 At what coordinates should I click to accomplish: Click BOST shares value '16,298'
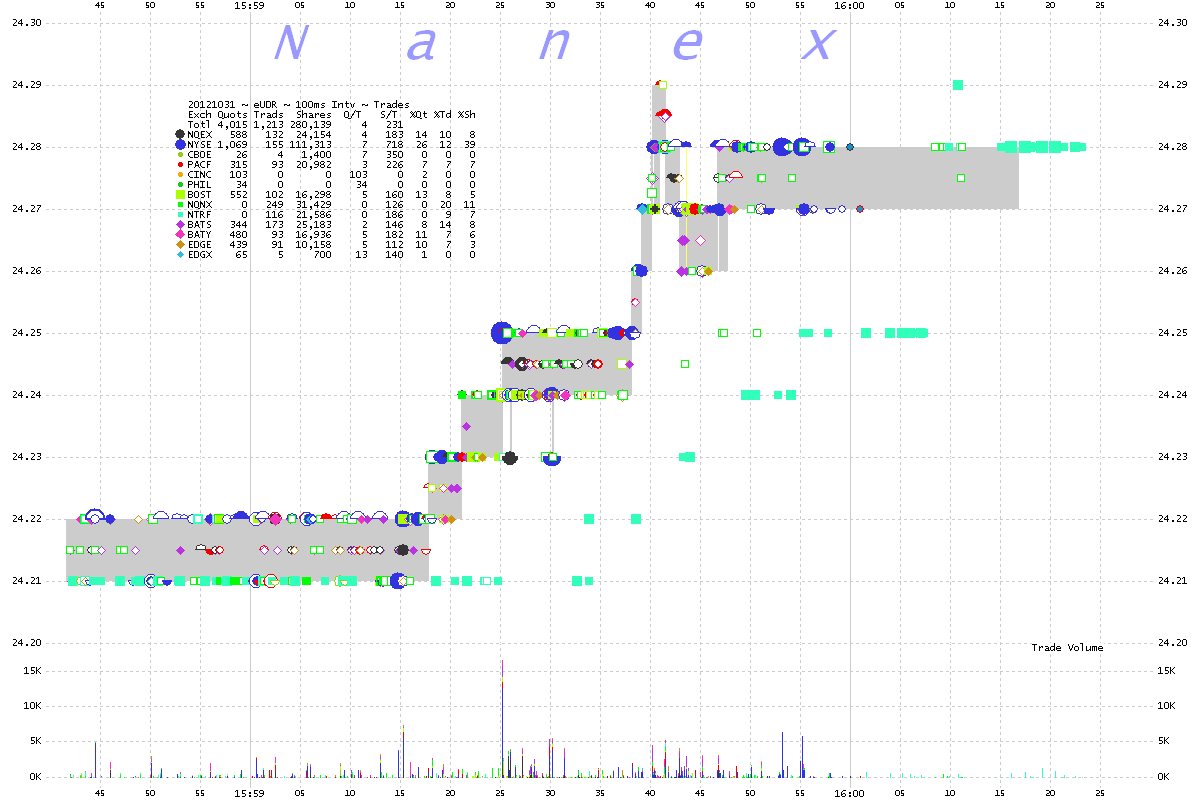(x=312, y=194)
